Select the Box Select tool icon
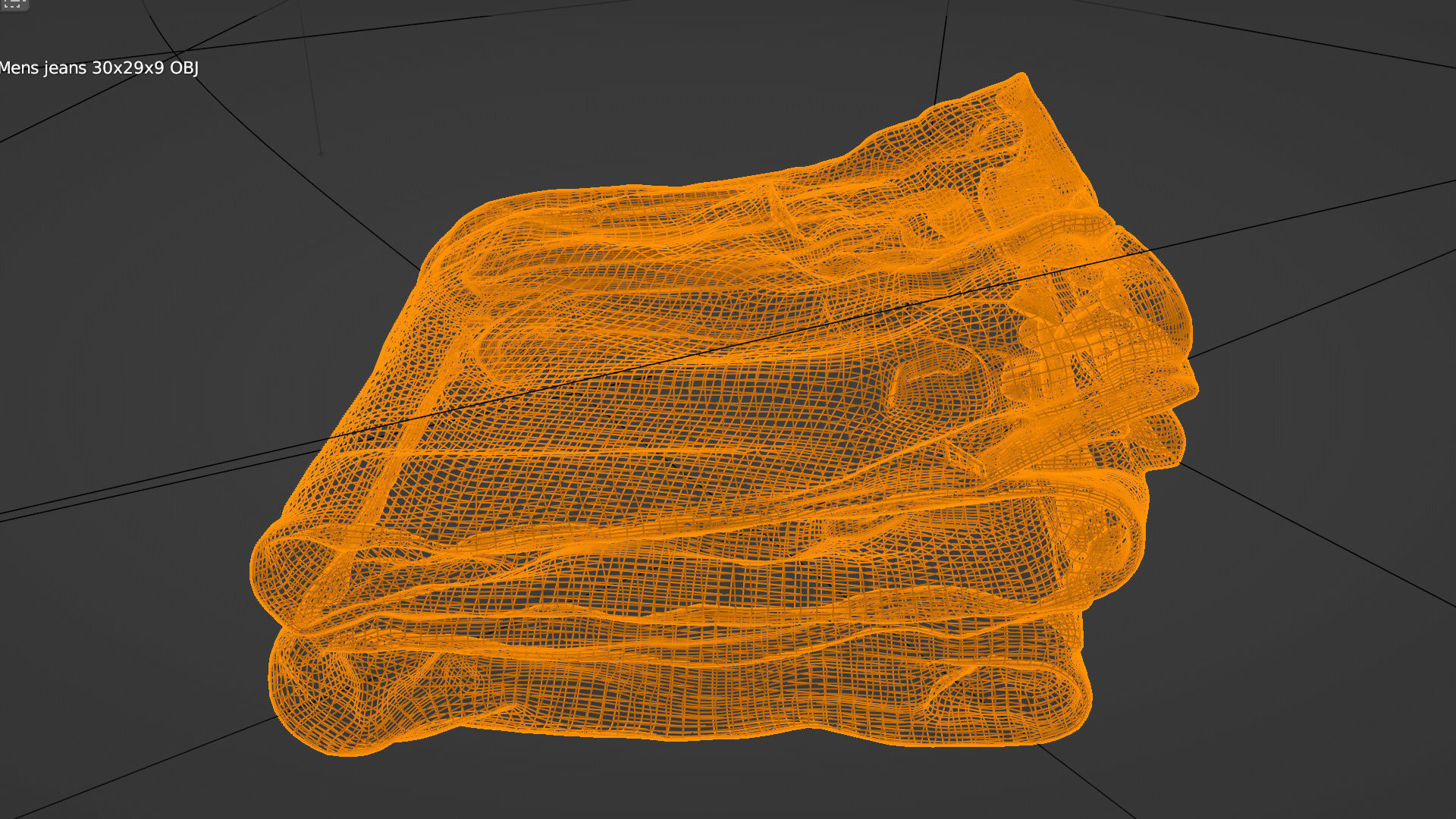 (13, 4)
